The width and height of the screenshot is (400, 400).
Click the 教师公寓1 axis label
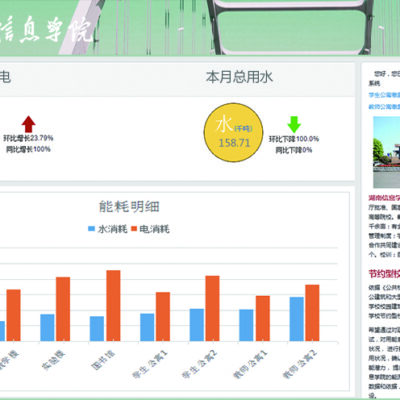250,364
